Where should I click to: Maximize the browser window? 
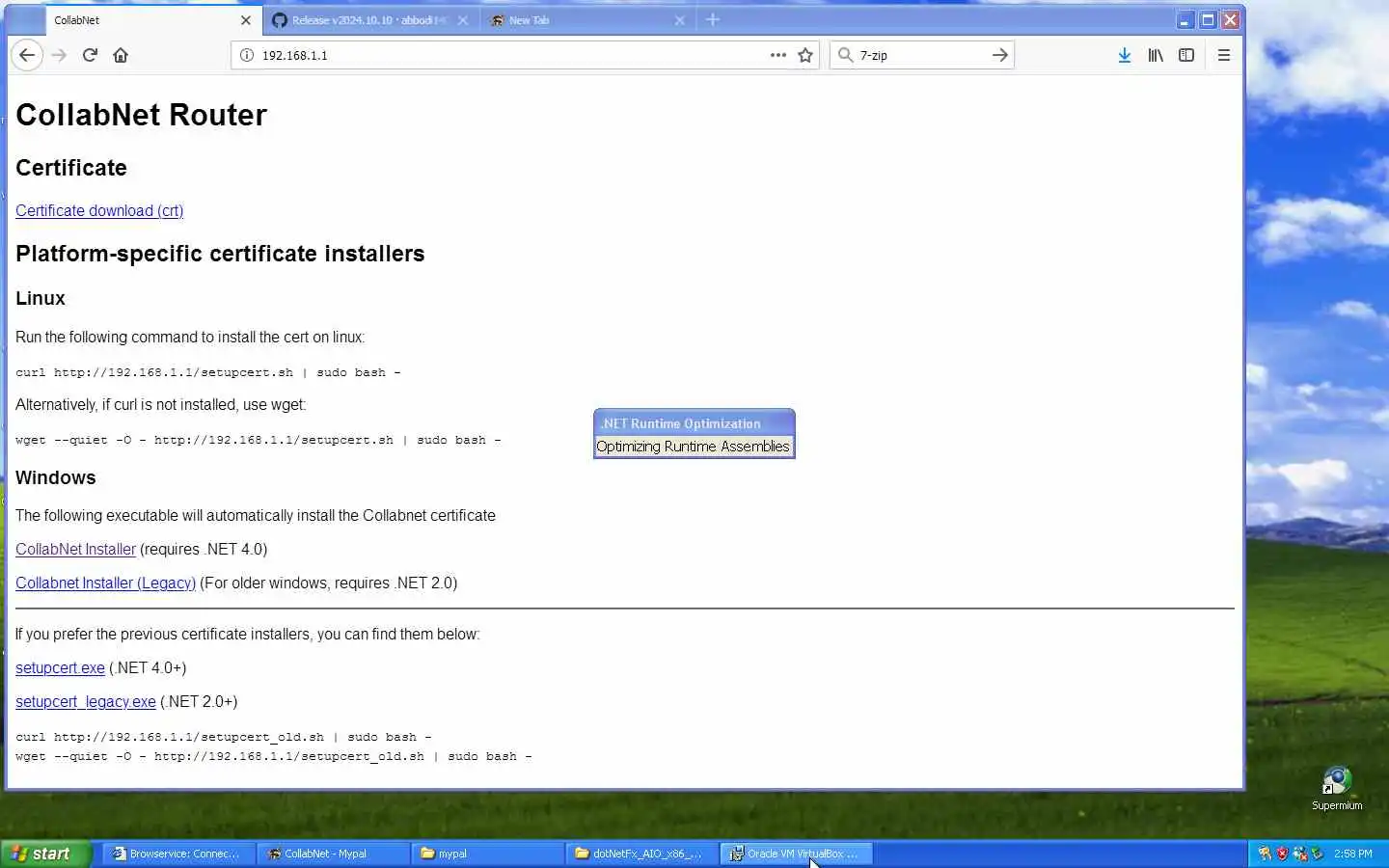(x=1208, y=19)
